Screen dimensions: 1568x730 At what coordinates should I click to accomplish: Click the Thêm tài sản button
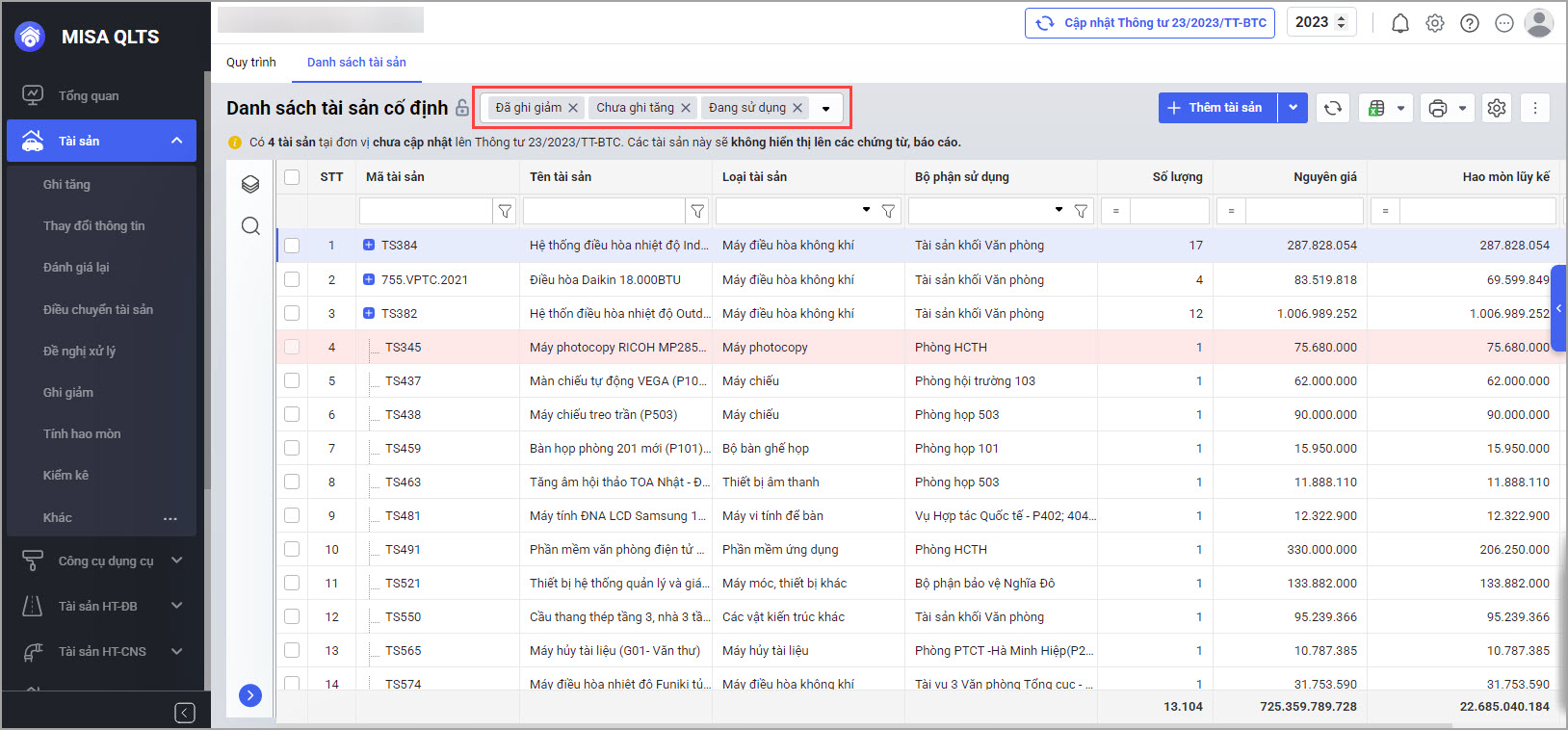click(1217, 108)
